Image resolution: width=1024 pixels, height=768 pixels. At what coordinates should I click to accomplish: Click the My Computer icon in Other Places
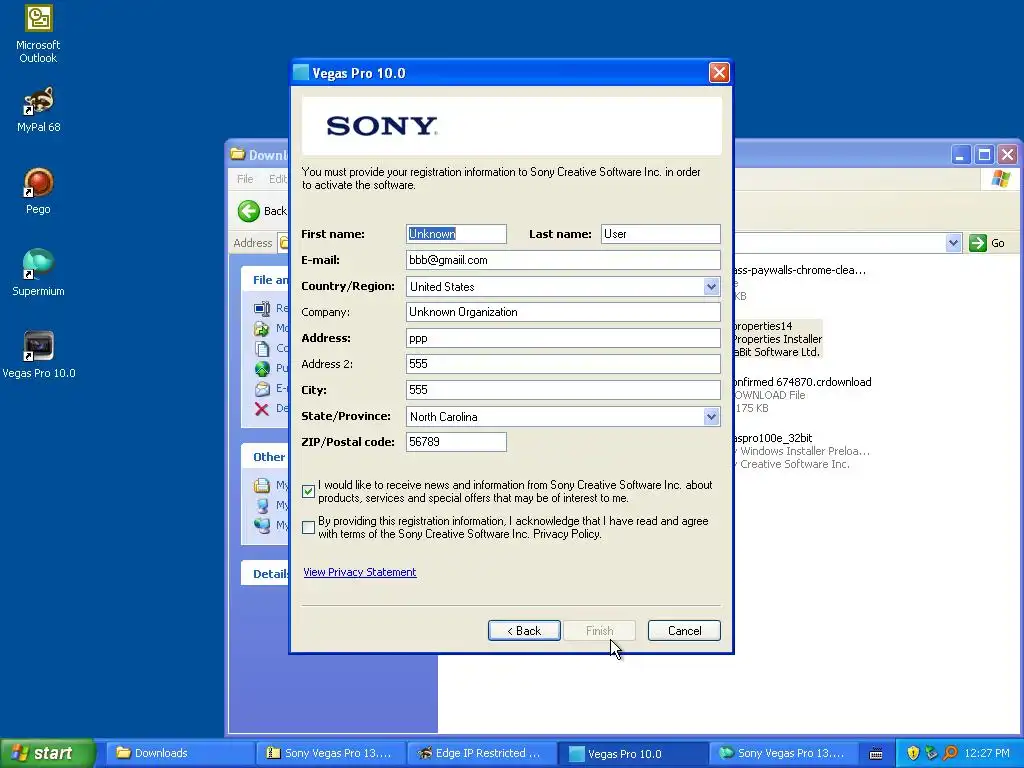coord(262,505)
